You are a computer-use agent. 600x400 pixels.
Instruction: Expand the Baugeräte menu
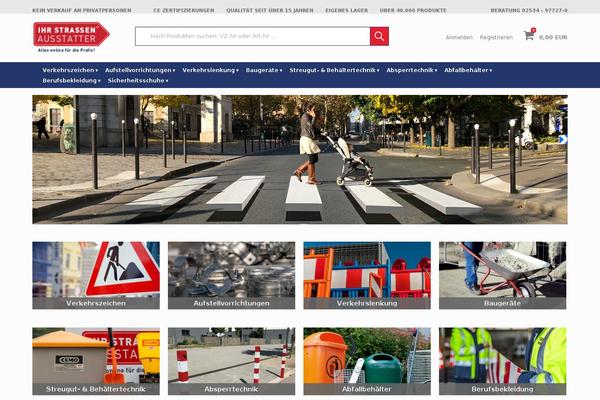[x=264, y=70]
